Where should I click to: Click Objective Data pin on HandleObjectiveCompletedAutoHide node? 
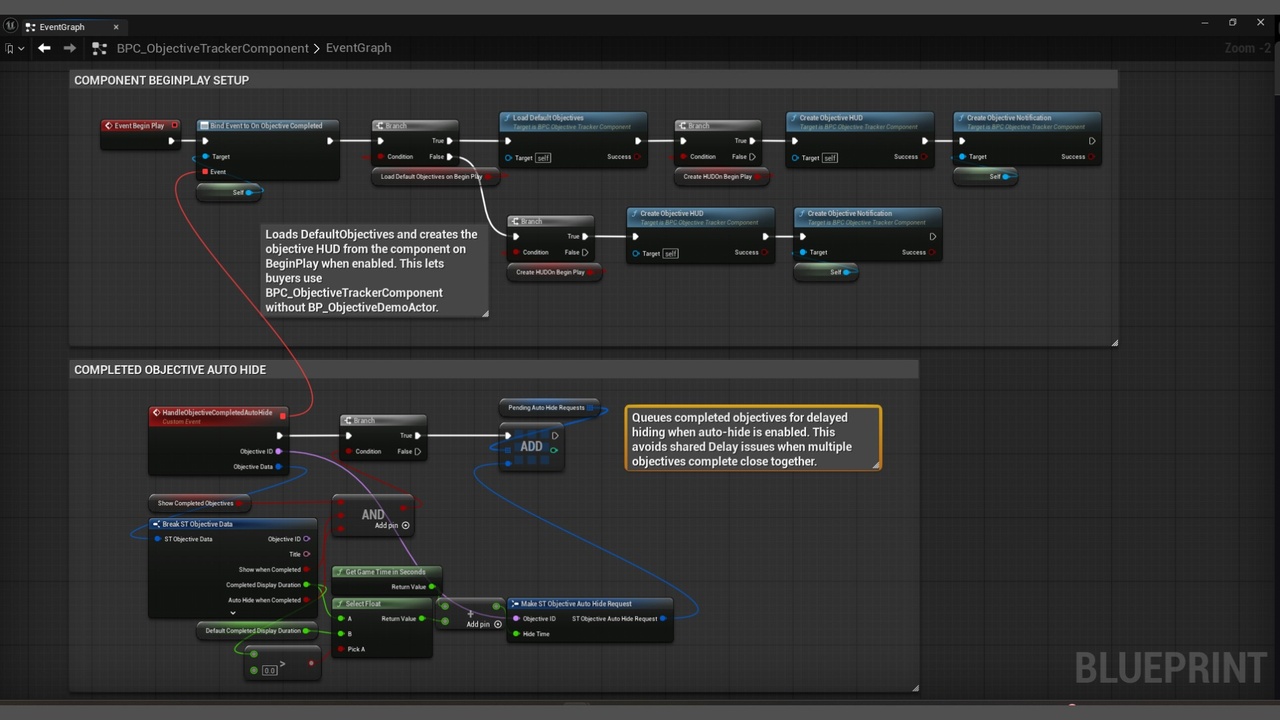point(279,467)
